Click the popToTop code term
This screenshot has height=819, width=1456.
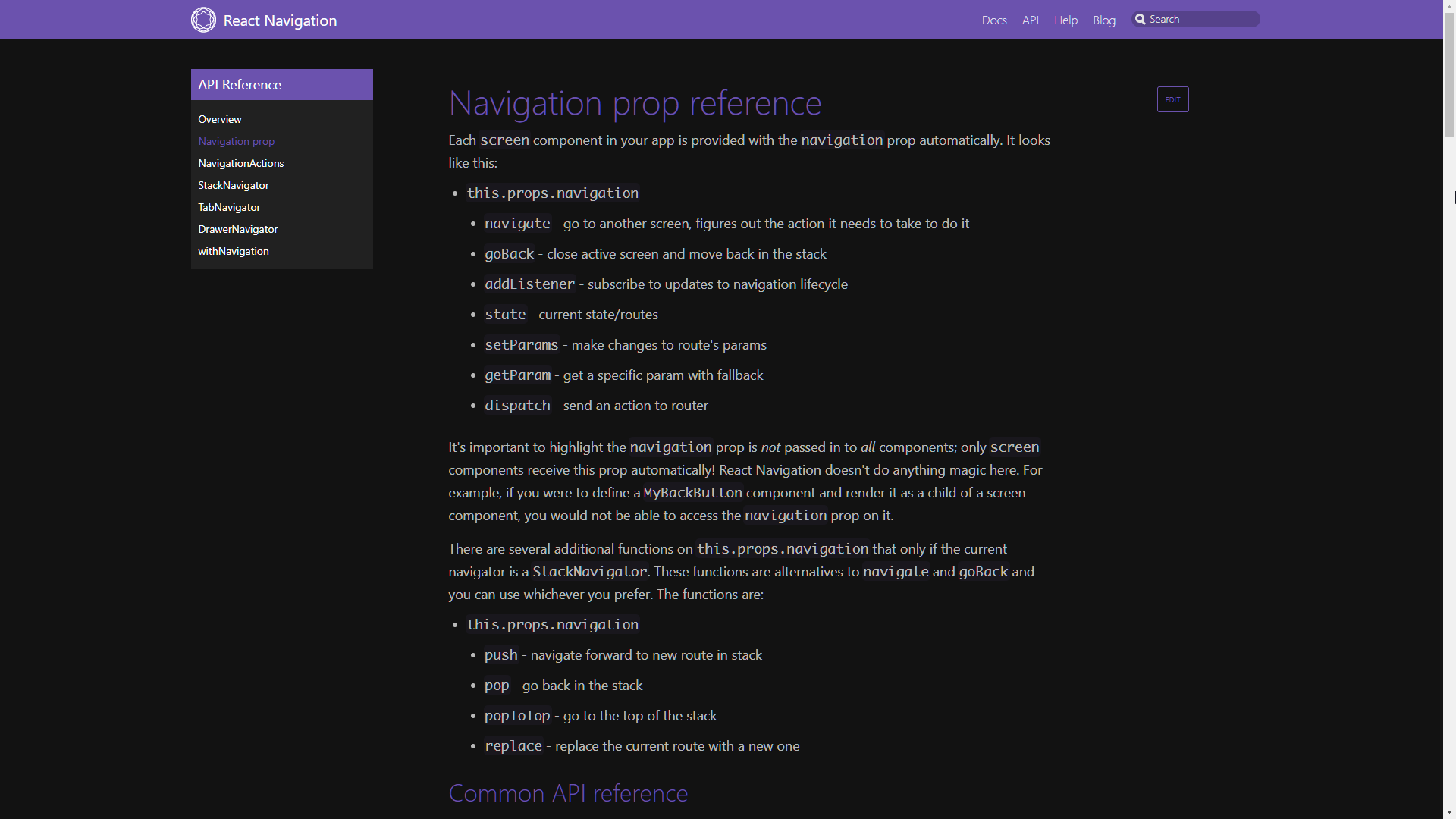pos(517,716)
